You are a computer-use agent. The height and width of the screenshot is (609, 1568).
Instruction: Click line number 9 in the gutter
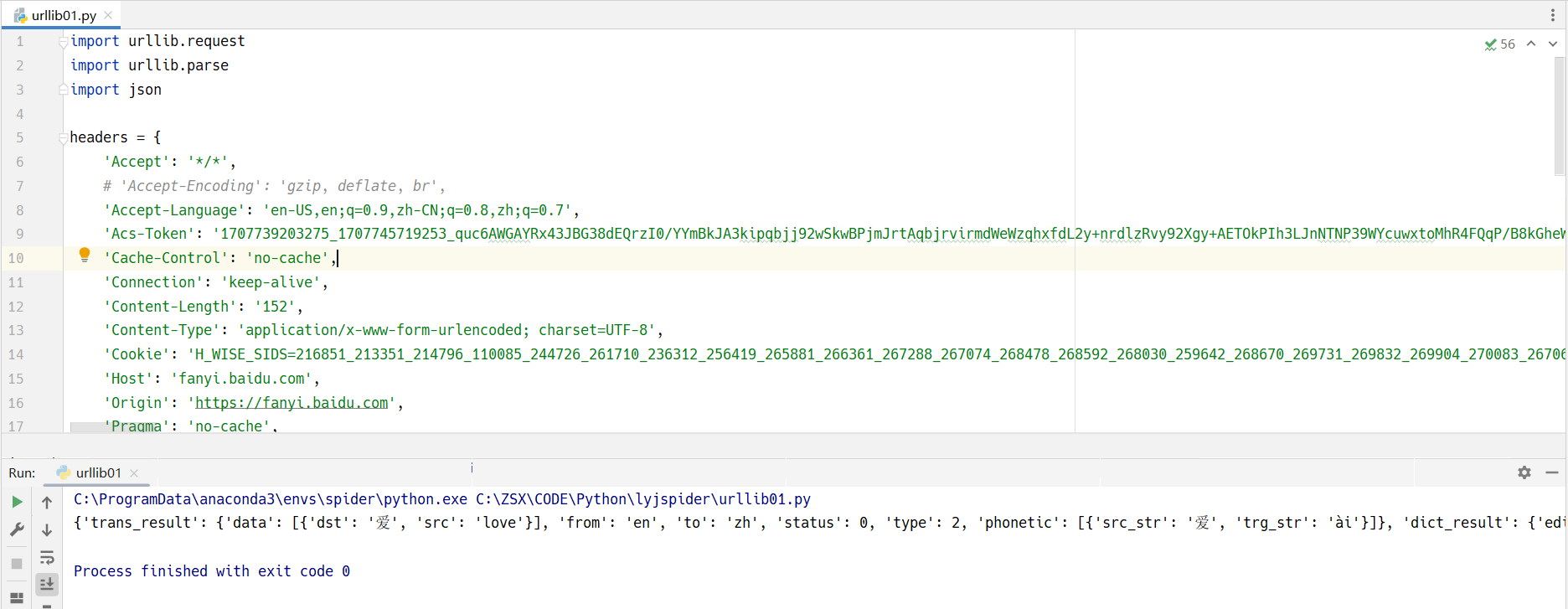pyautogui.click(x=19, y=234)
